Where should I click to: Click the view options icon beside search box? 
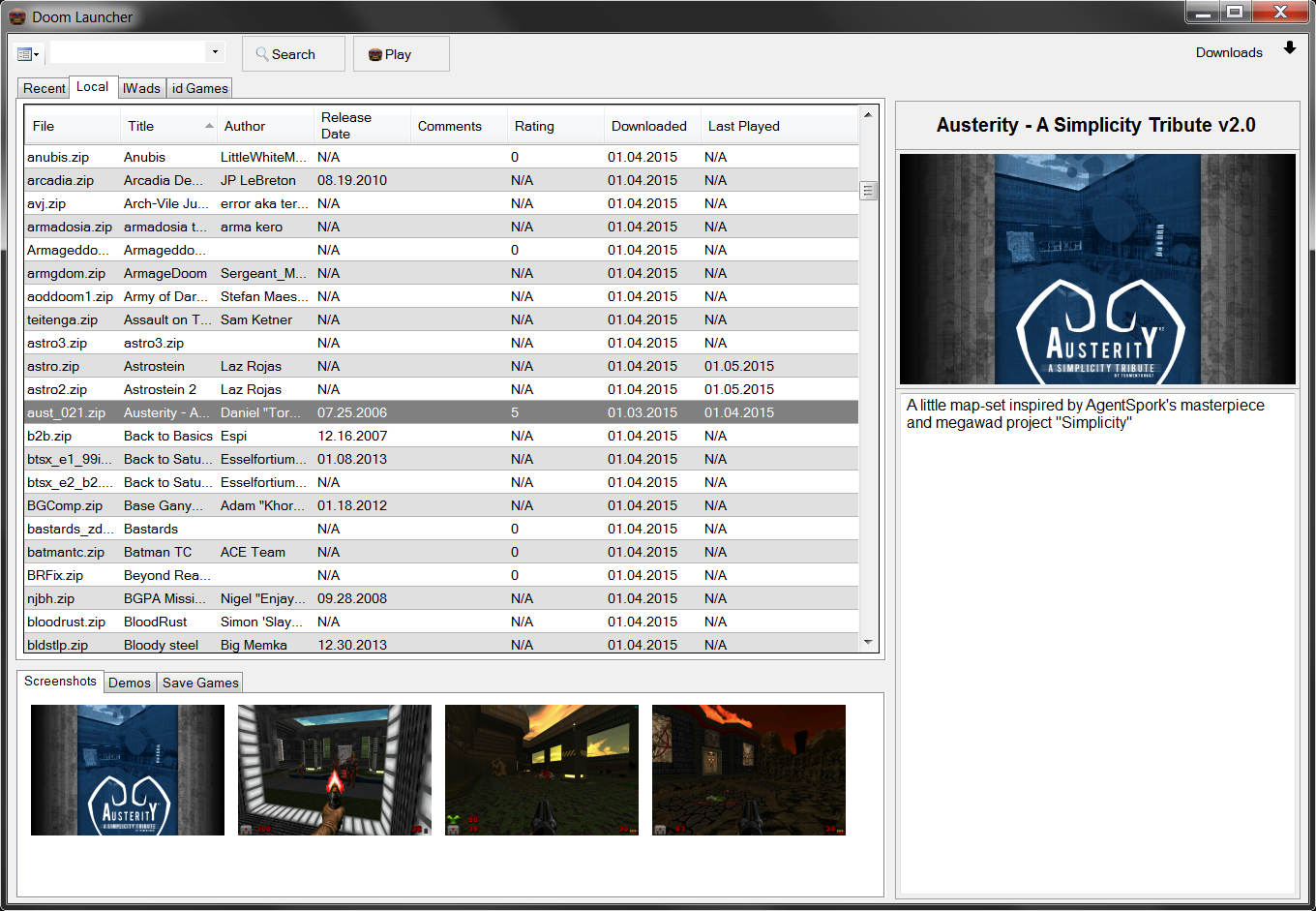27,54
